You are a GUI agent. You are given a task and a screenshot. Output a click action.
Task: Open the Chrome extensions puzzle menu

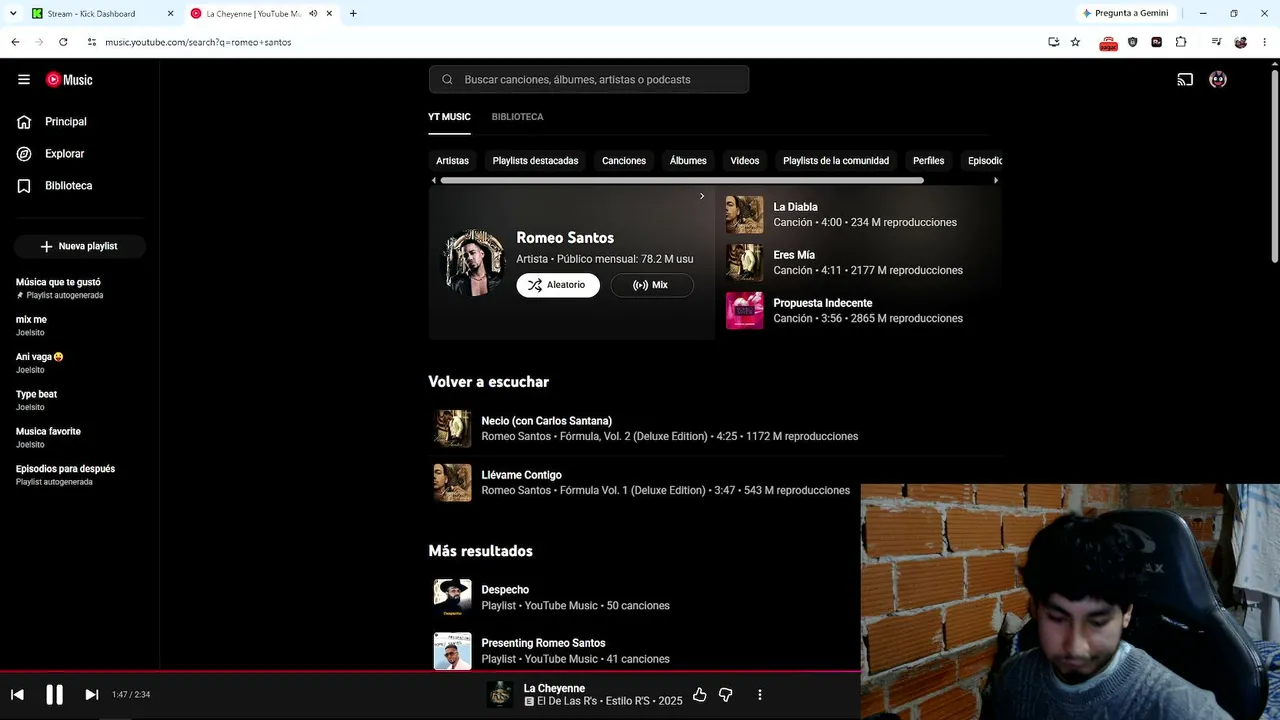click(1181, 42)
